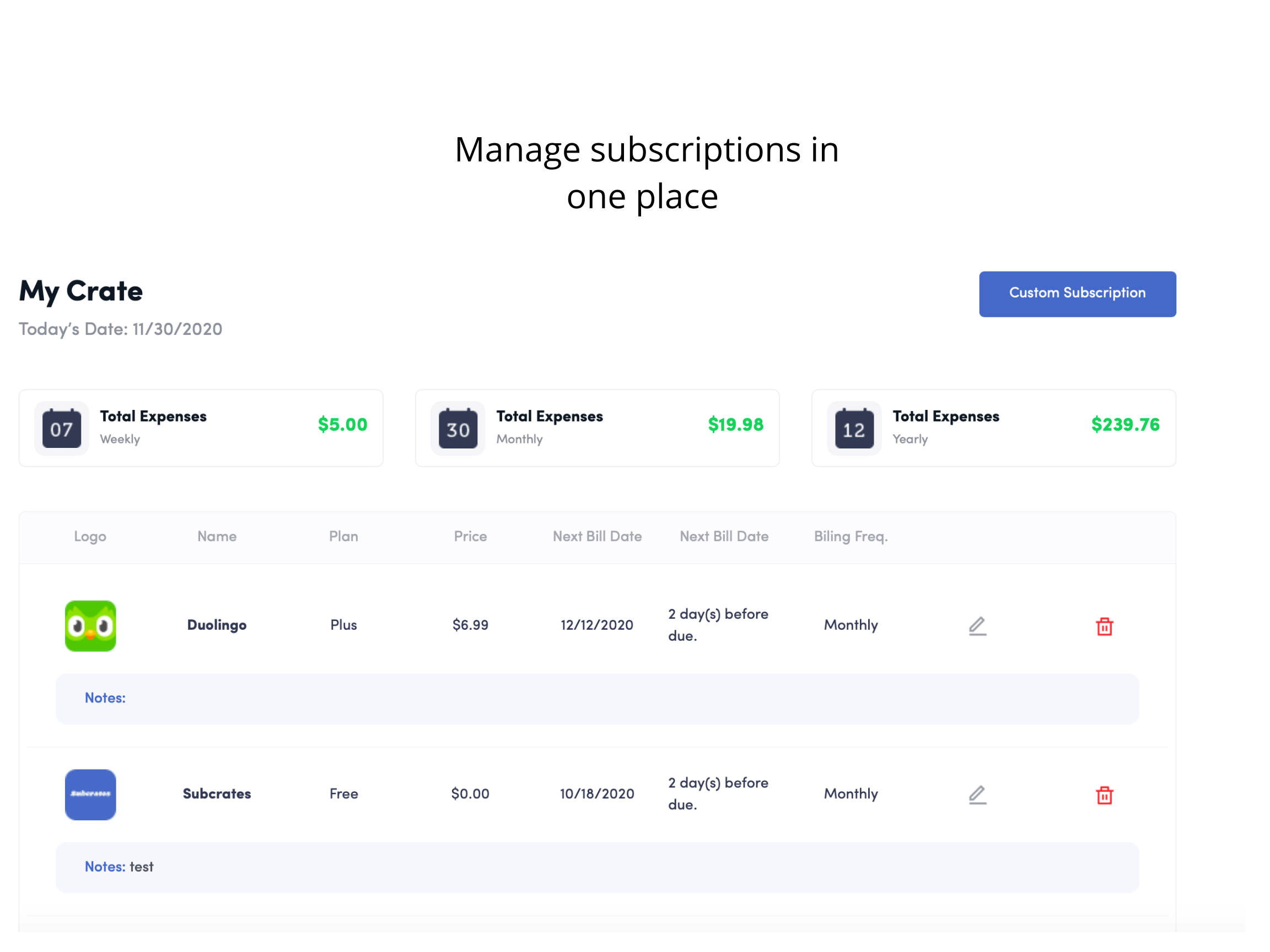1270x952 pixels.
Task: Click the Biling Freq. column header
Action: click(x=851, y=536)
